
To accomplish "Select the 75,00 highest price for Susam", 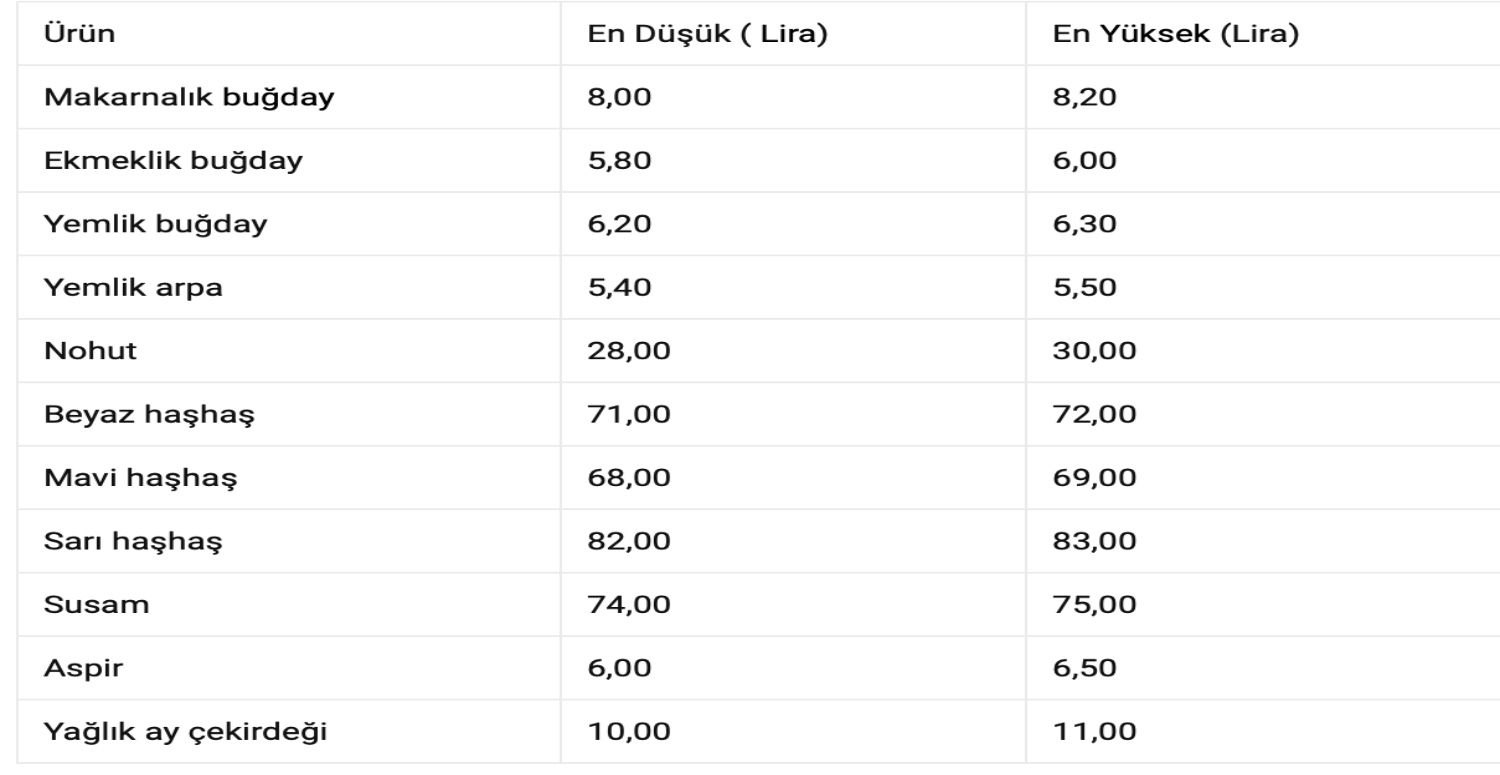I will point(1095,604).
